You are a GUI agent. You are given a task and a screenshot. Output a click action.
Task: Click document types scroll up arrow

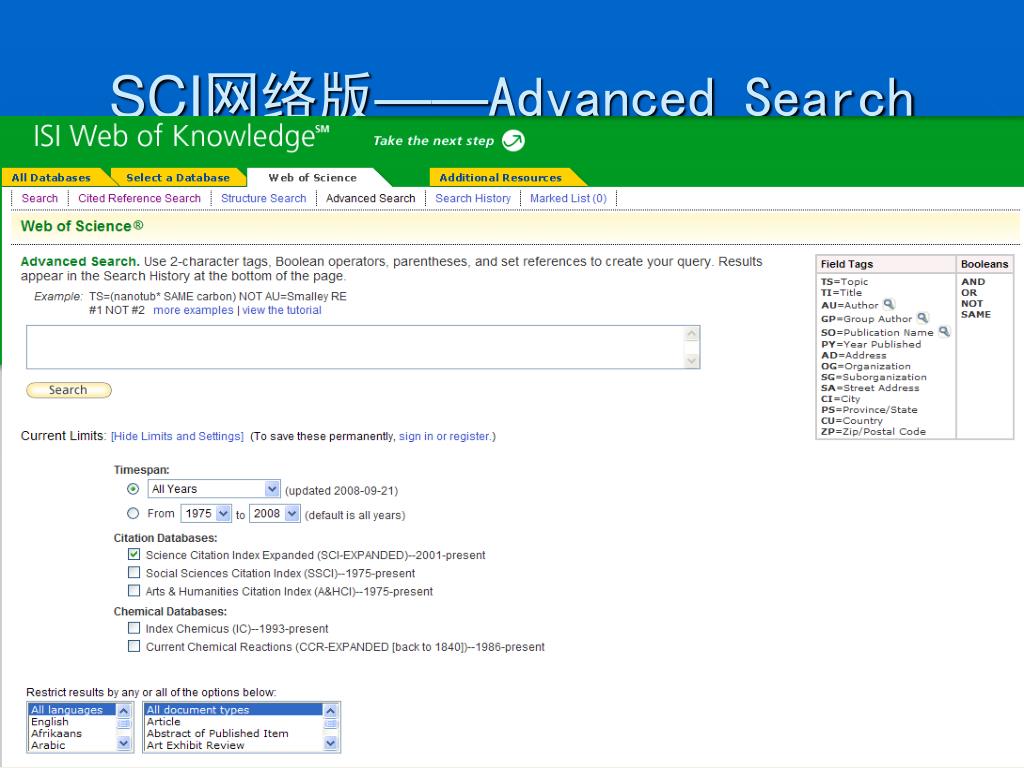[330, 711]
